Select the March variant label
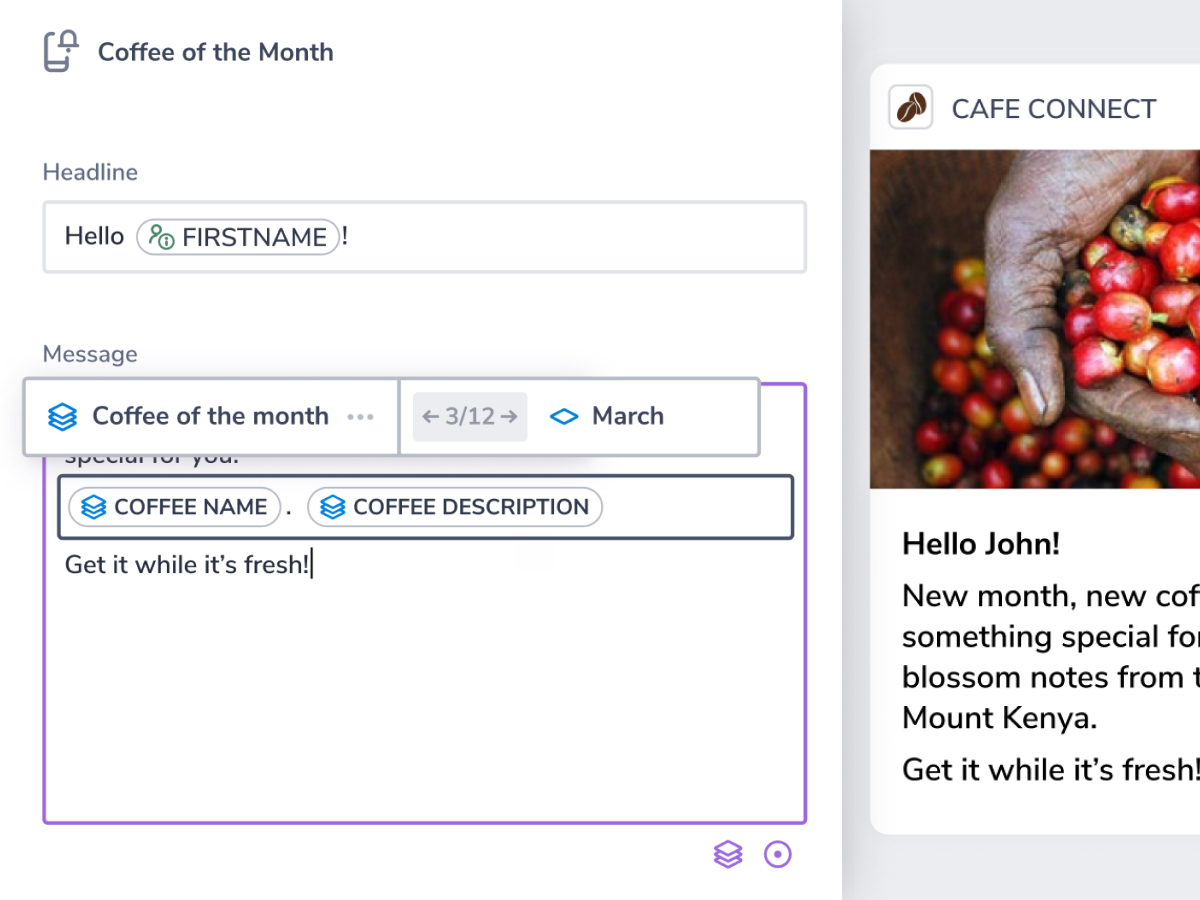This screenshot has width=1200, height=900. (x=627, y=416)
